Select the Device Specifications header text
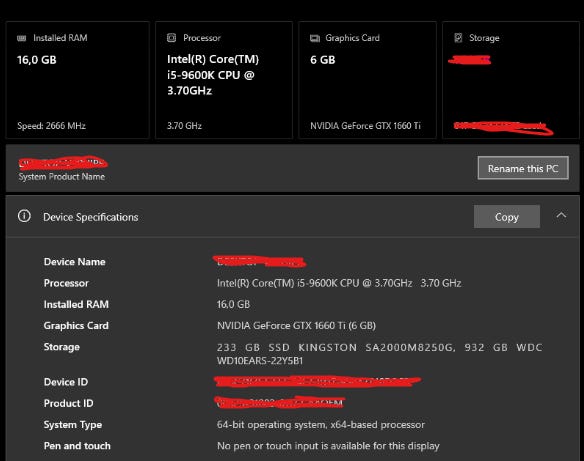 click(x=91, y=217)
